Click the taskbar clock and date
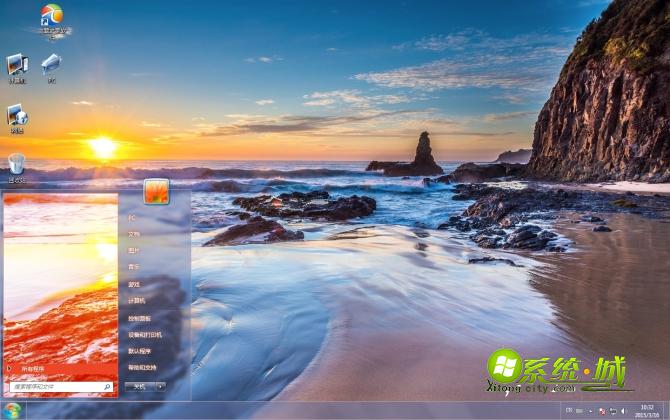Screen dimensions: 670x420 click(648, 410)
